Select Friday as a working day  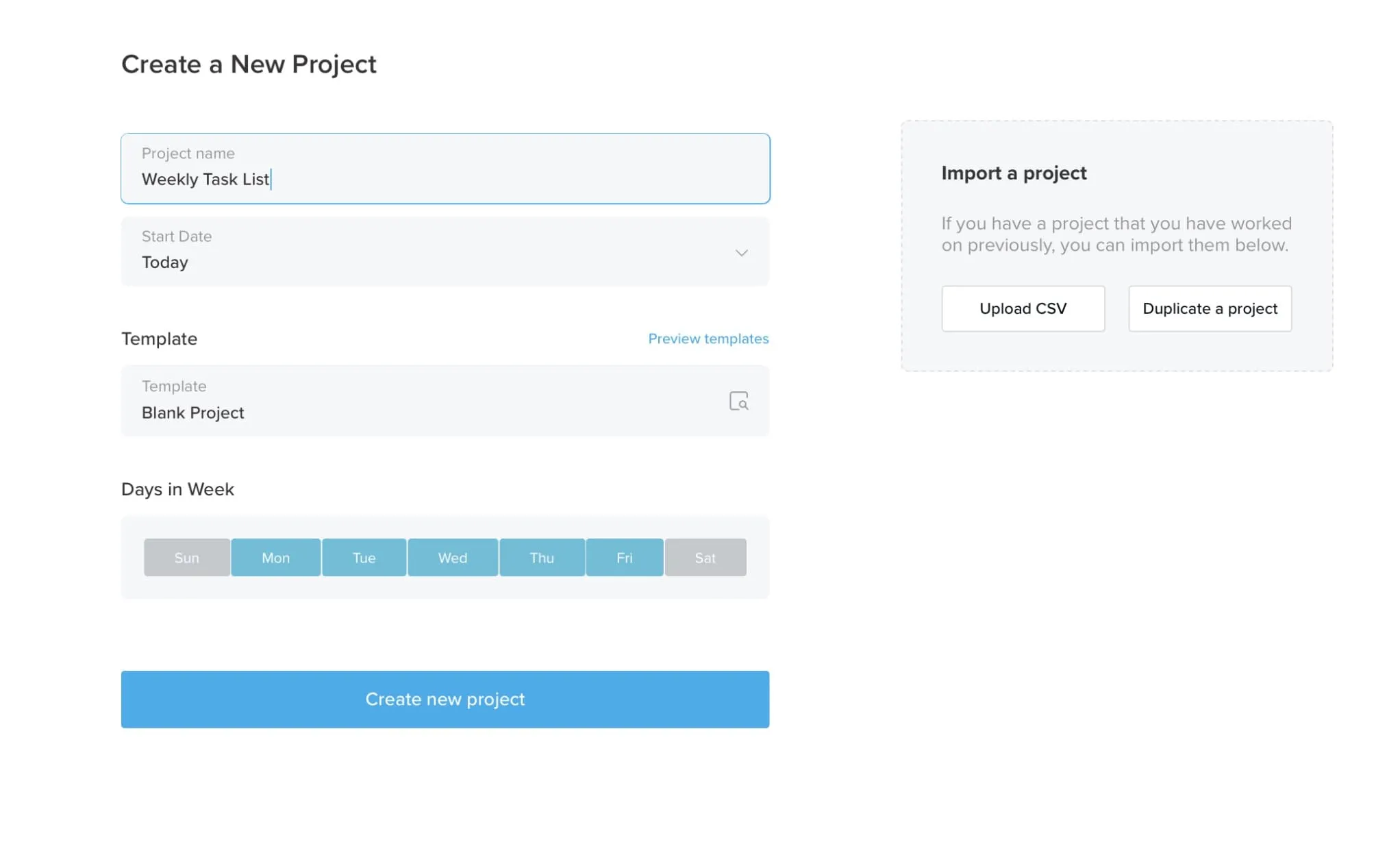coord(623,557)
